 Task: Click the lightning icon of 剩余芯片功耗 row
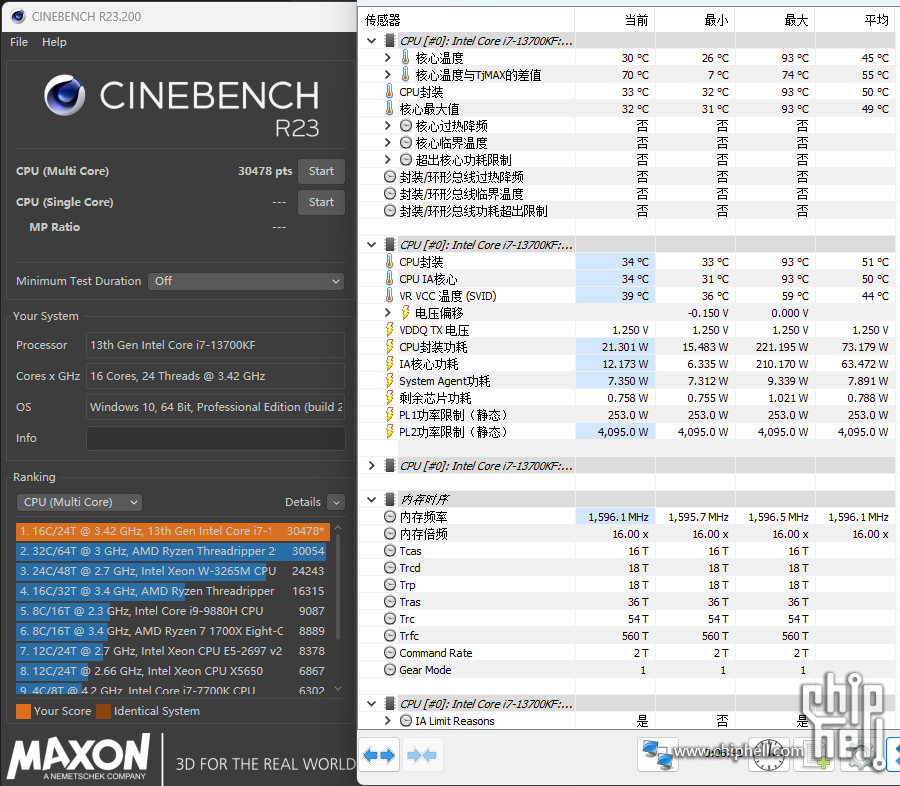click(x=390, y=398)
